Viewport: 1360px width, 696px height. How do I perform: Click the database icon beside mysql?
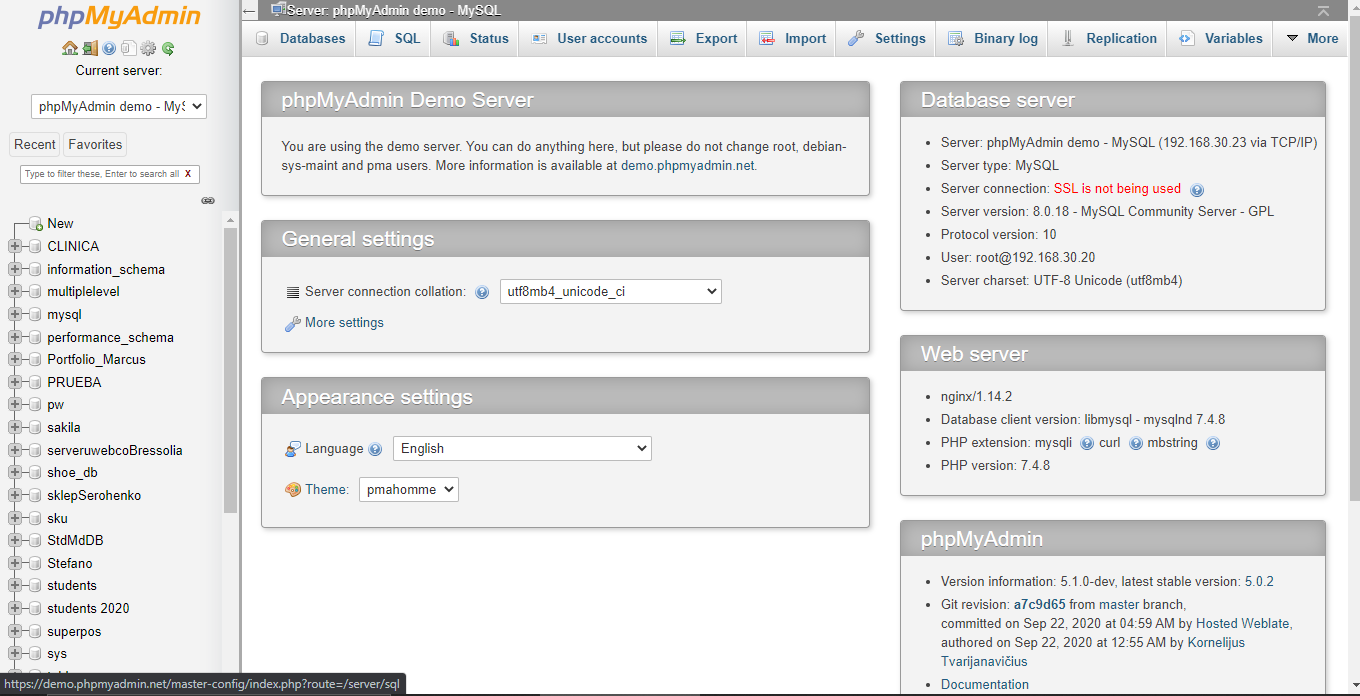coord(36,315)
